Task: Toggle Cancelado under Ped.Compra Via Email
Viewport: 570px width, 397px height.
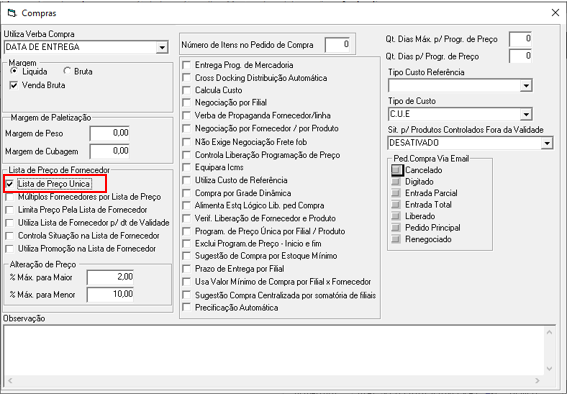Action: click(x=396, y=170)
